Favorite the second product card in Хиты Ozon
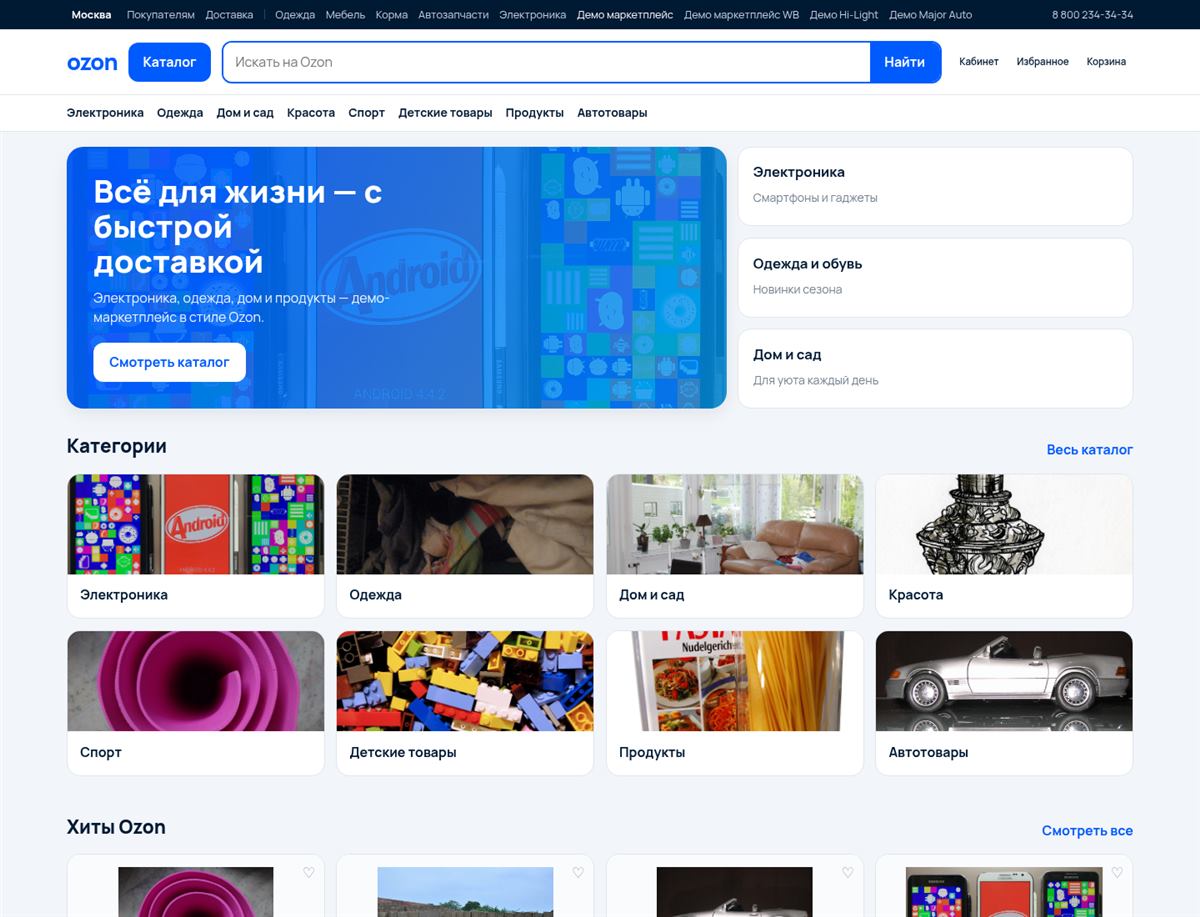Viewport: 1200px width, 917px height. (578, 872)
